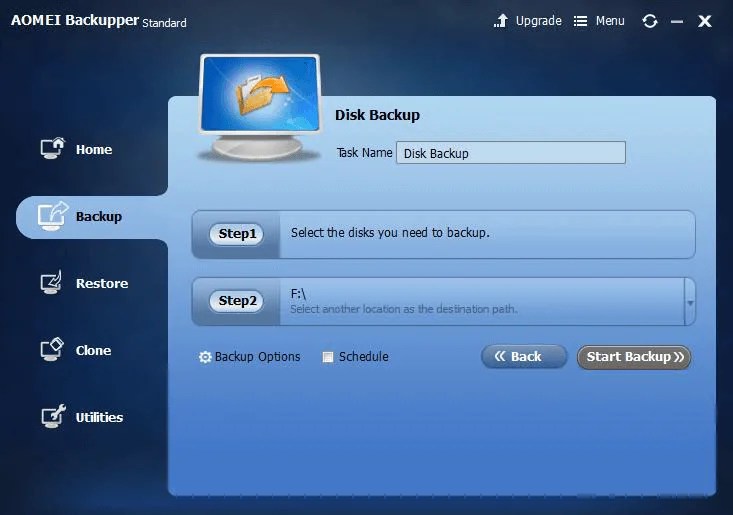Minimize the AOMEI Backupper window
733x515 pixels.
click(677, 21)
